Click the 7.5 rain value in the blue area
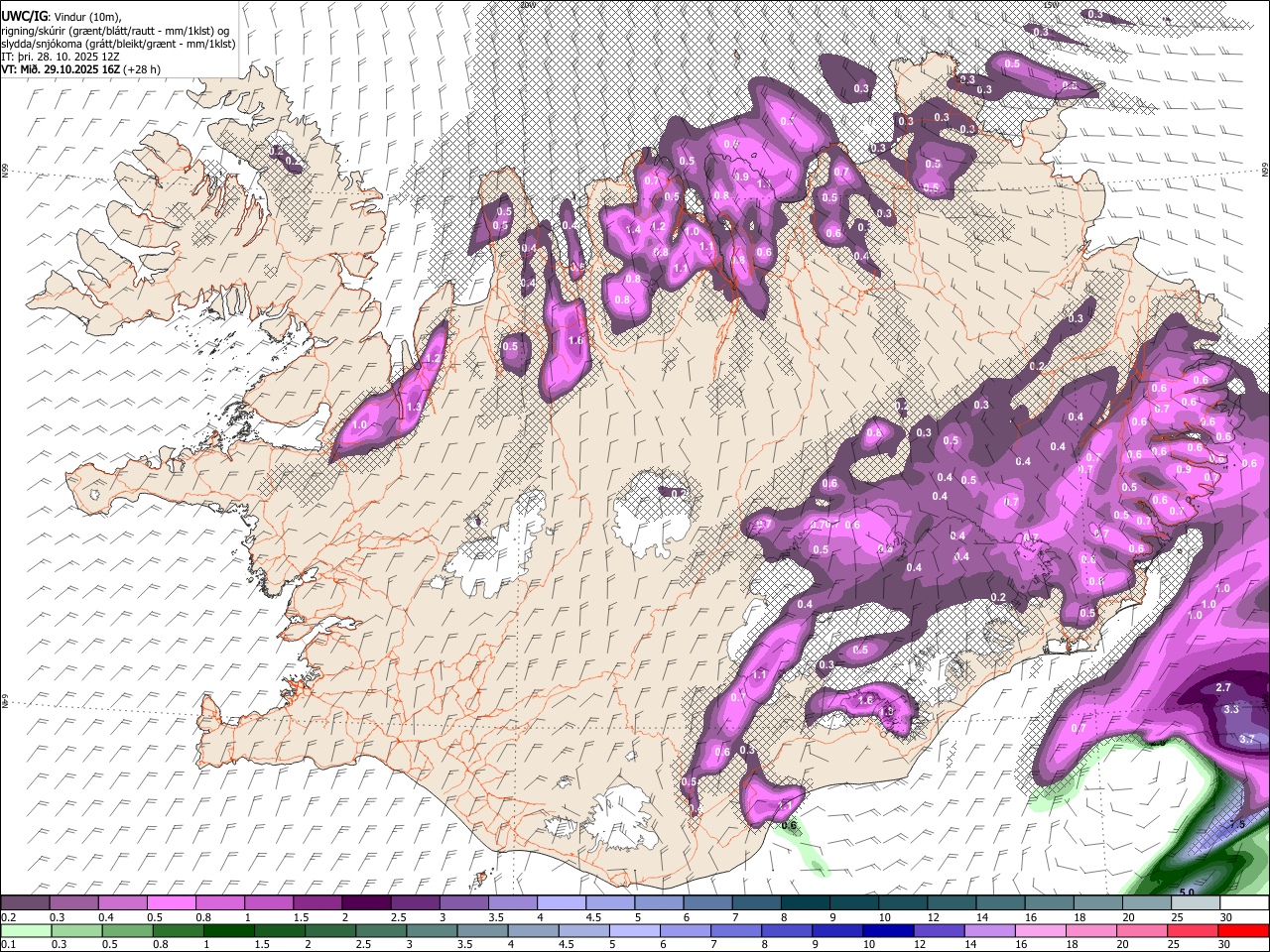Viewport: 1270px width, 952px height. (1236, 824)
